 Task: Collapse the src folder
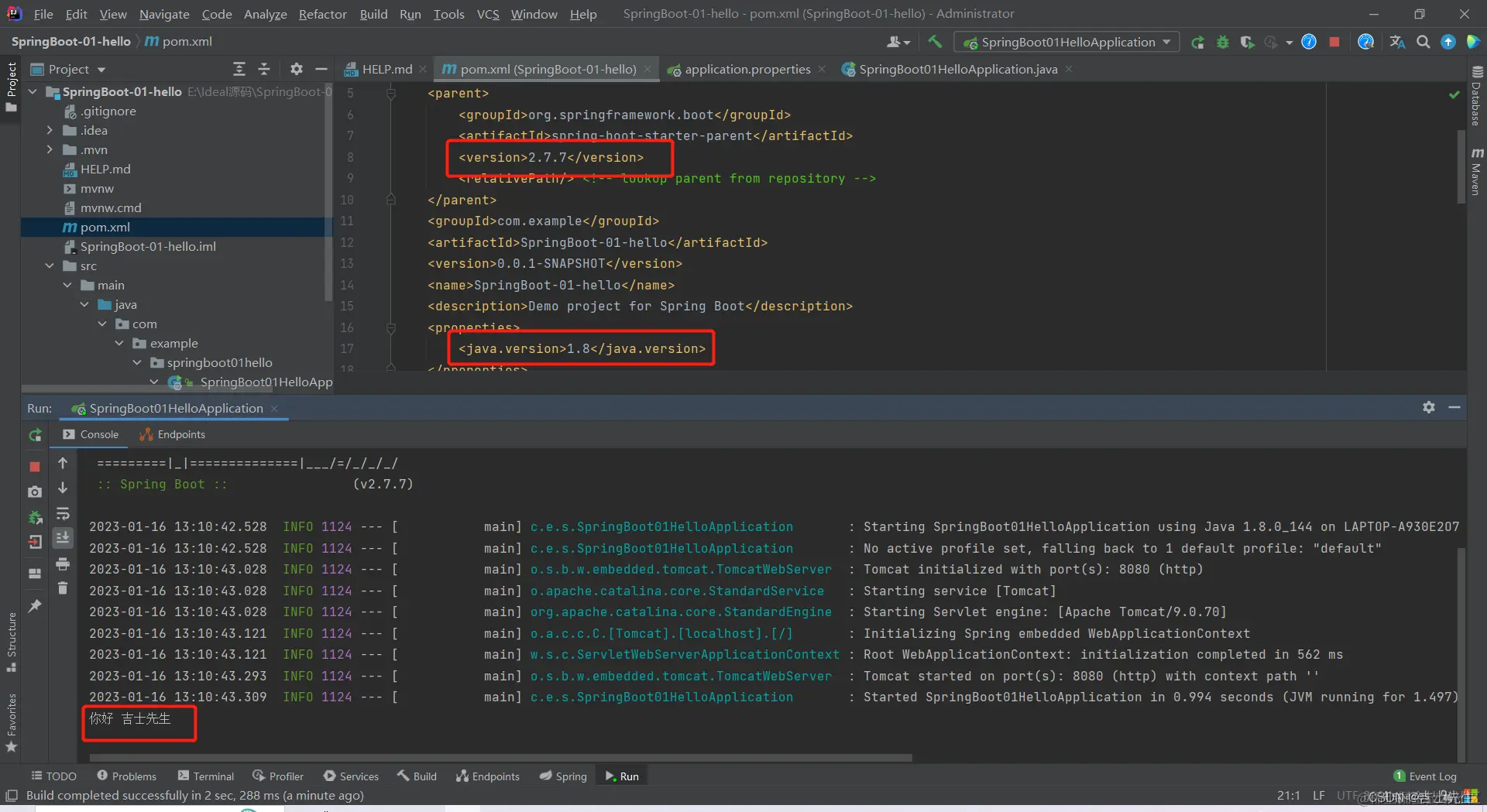click(x=50, y=266)
